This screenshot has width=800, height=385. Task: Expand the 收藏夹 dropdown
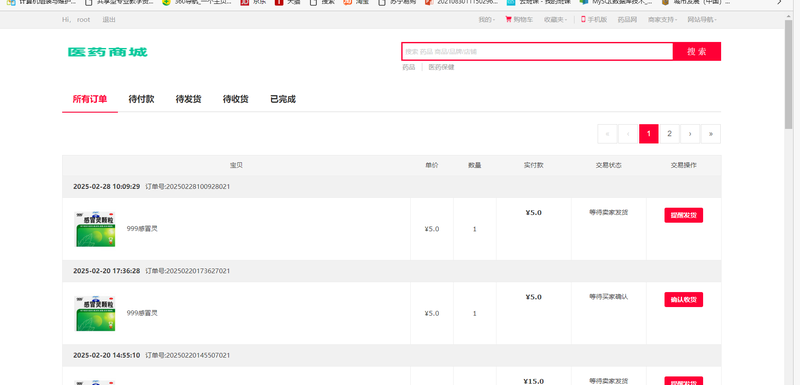click(555, 20)
